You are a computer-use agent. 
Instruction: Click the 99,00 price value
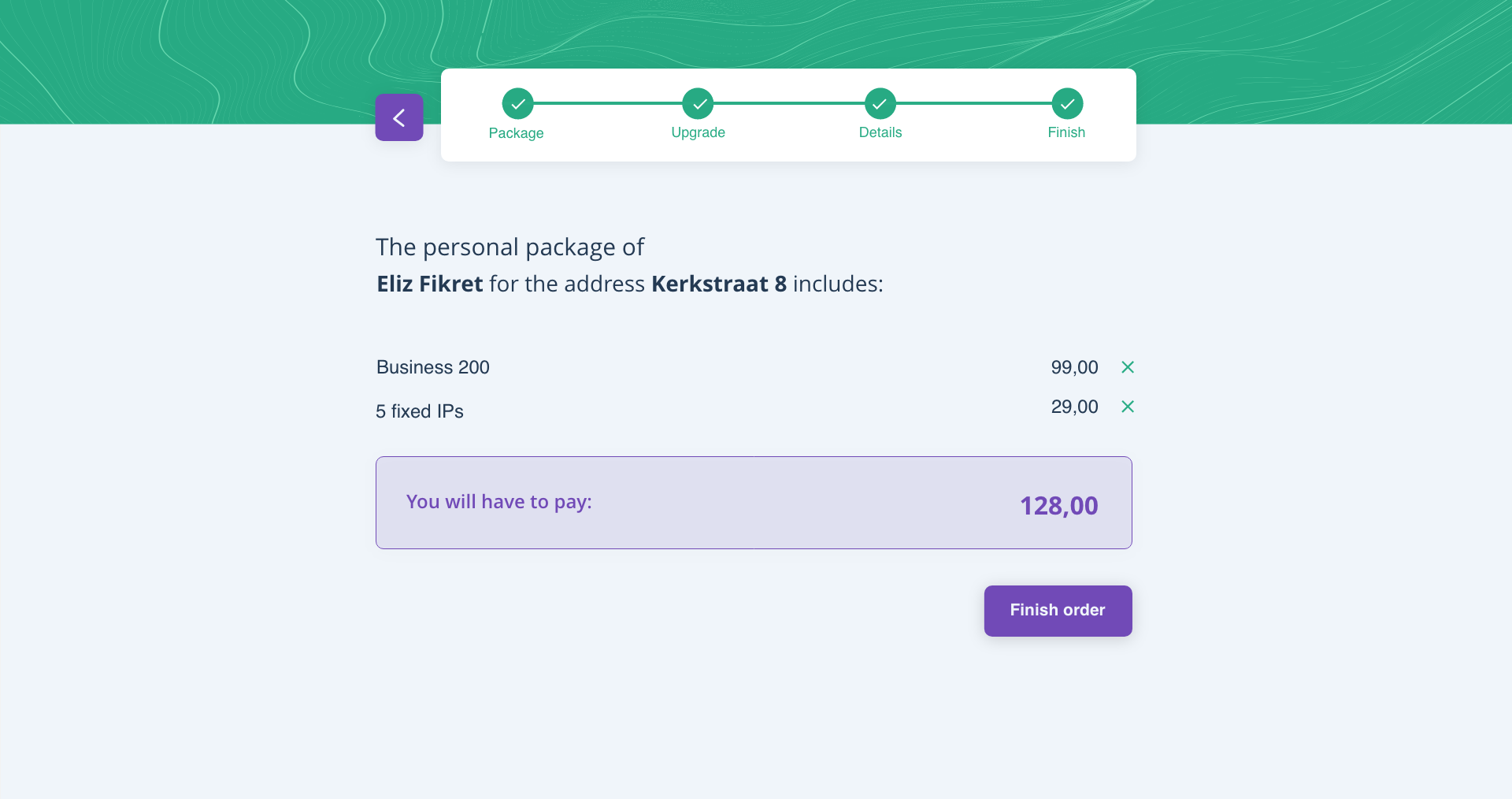click(x=1074, y=367)
